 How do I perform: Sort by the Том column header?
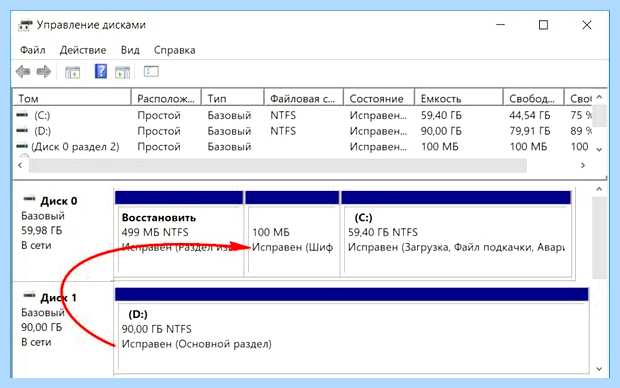72,98
